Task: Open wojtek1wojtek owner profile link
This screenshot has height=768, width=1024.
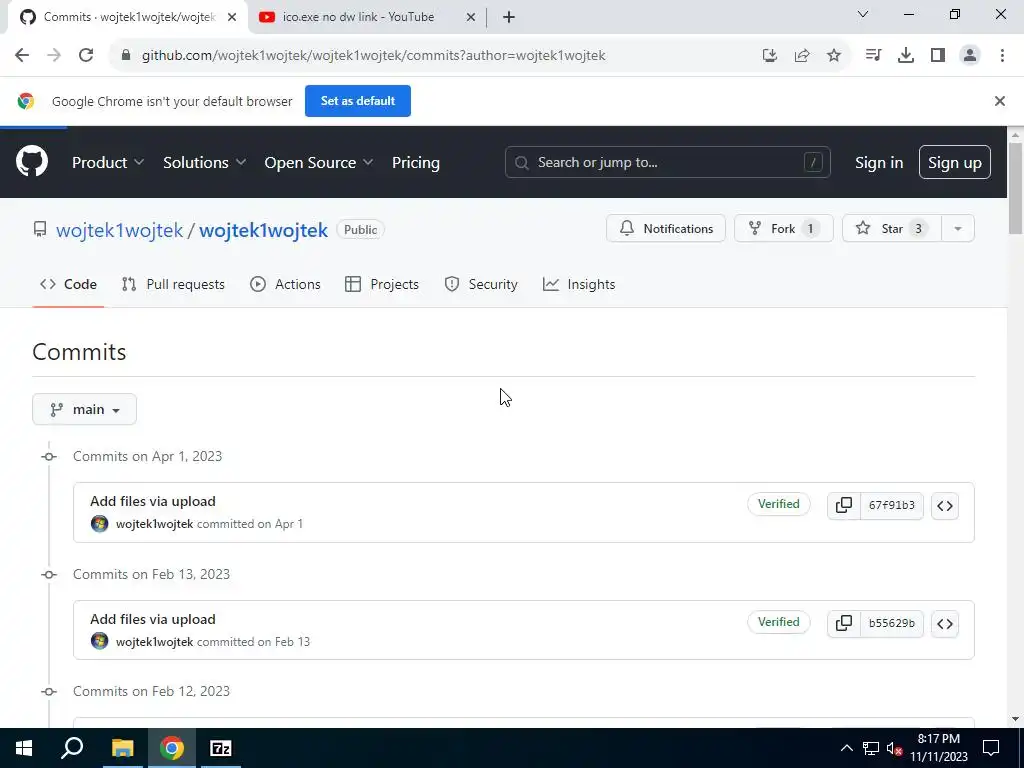Action: [x=120, y=230]
